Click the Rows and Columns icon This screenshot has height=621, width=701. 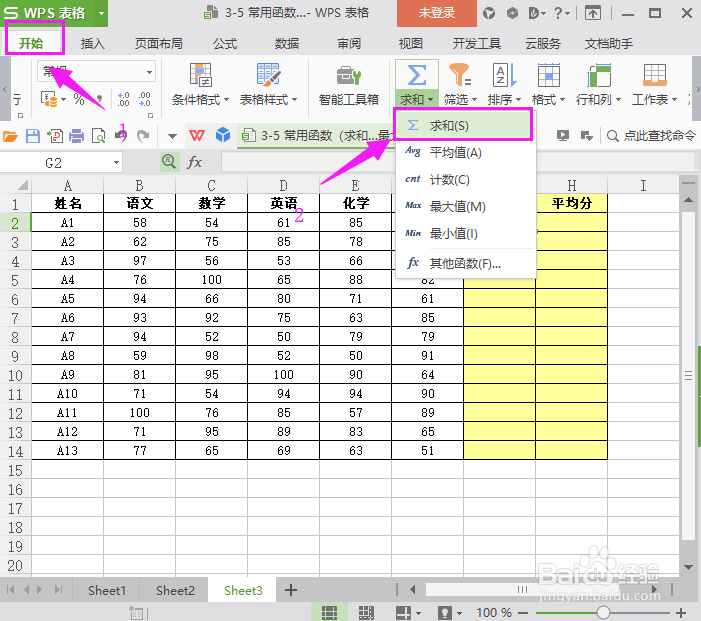click(x=599, y=75)
